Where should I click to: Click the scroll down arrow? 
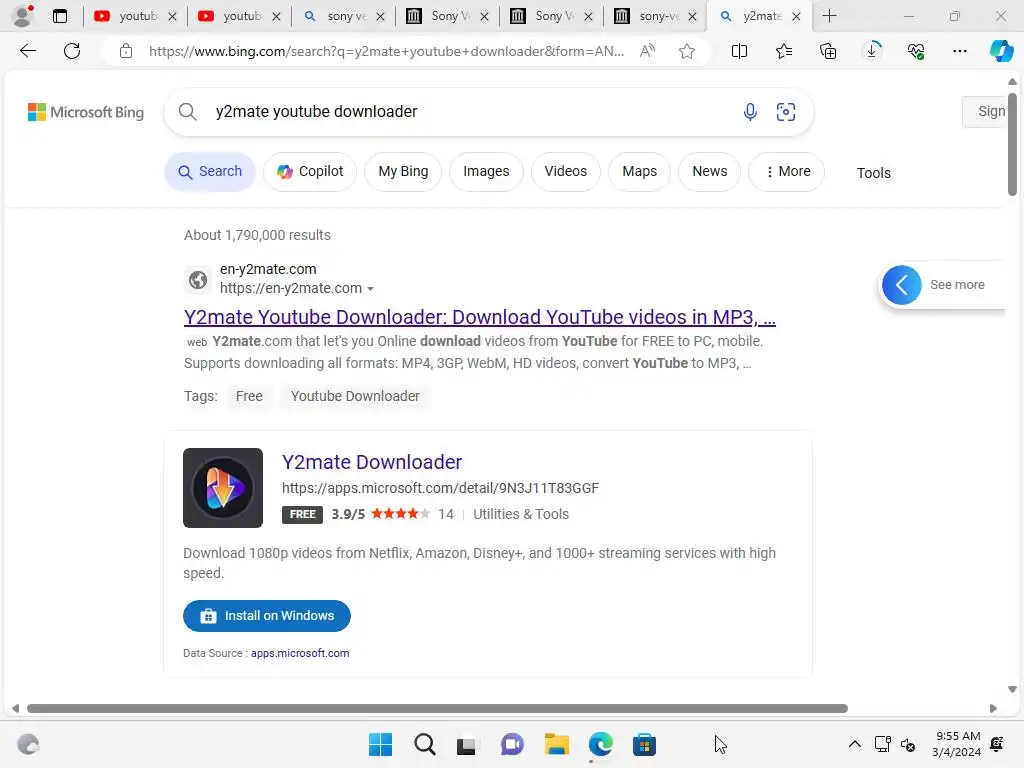[1012, 689]
